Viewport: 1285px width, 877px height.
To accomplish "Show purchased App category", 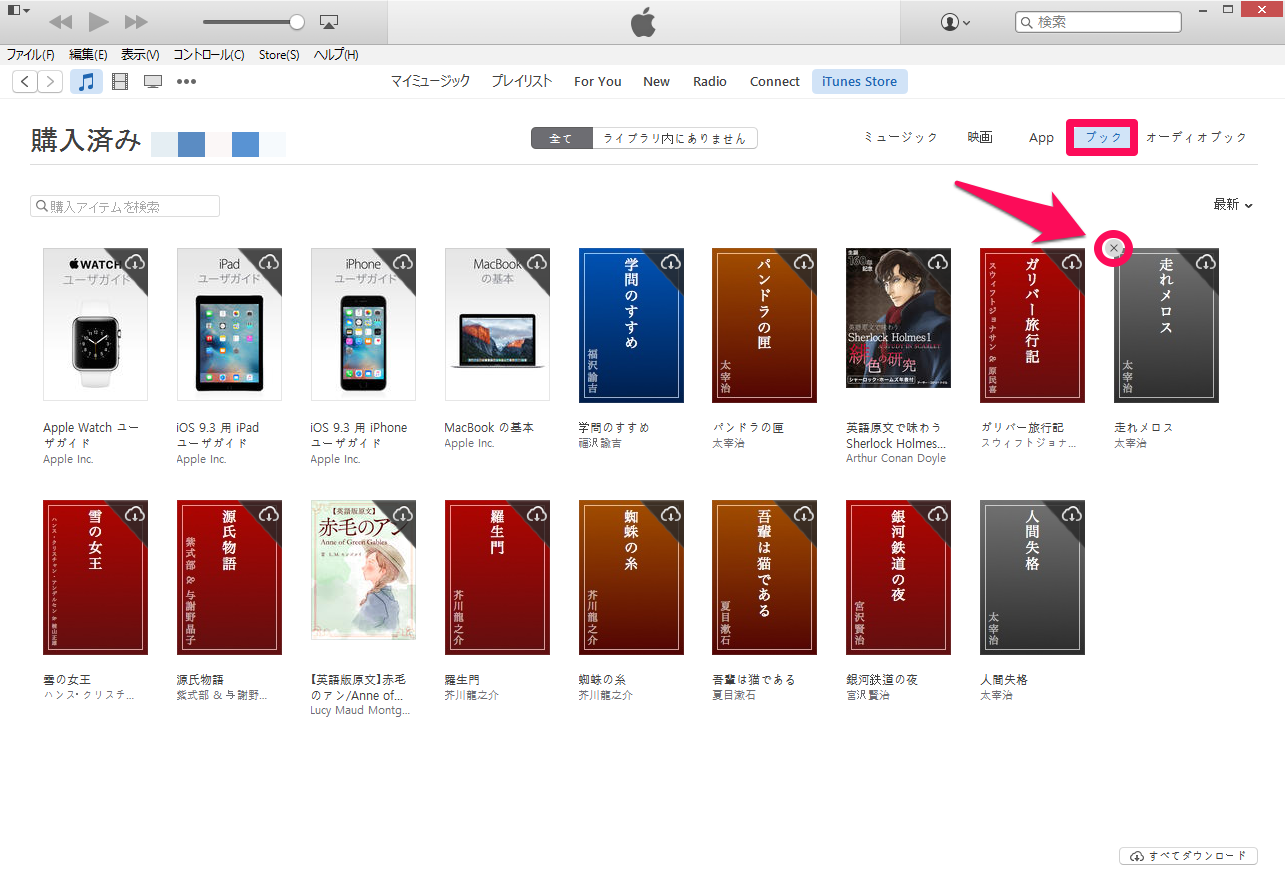I will click(1041, 138).
